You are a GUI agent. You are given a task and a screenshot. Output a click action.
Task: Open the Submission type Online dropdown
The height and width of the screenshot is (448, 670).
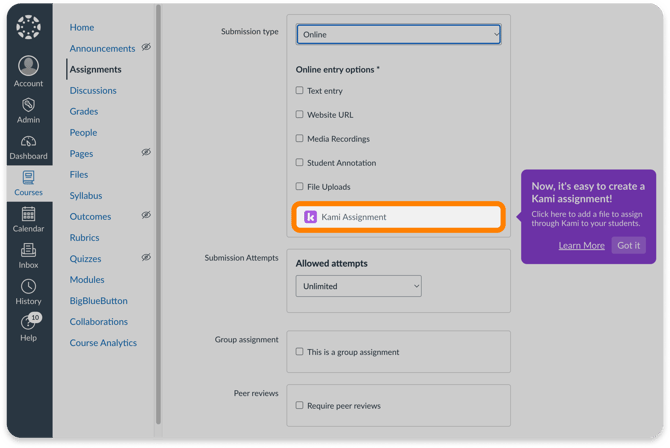pyautogui.click(x=398, y=34)
